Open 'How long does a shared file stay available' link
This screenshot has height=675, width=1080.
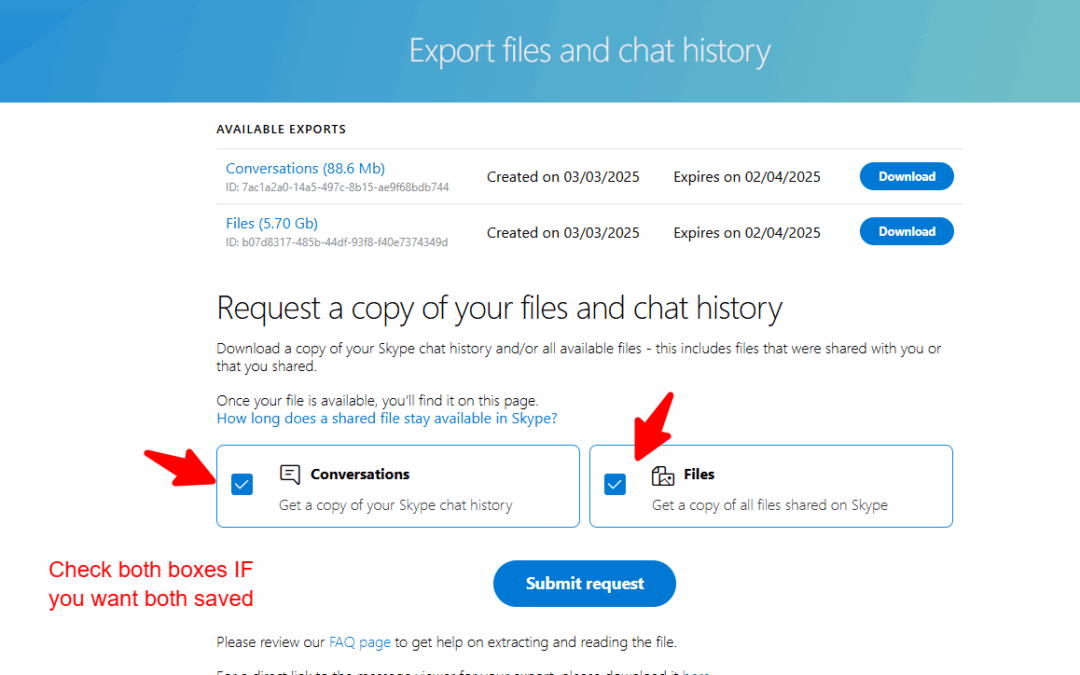click(x=386, y=418)
